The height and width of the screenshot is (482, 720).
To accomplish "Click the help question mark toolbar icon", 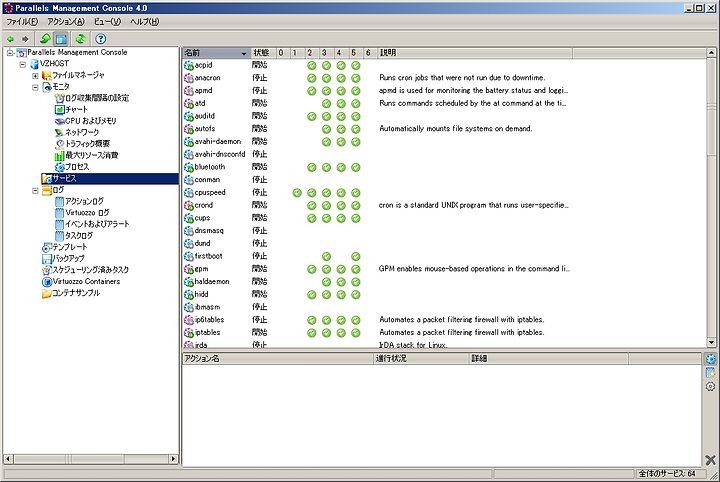I will pyautogui.click(x=101, y=39).
